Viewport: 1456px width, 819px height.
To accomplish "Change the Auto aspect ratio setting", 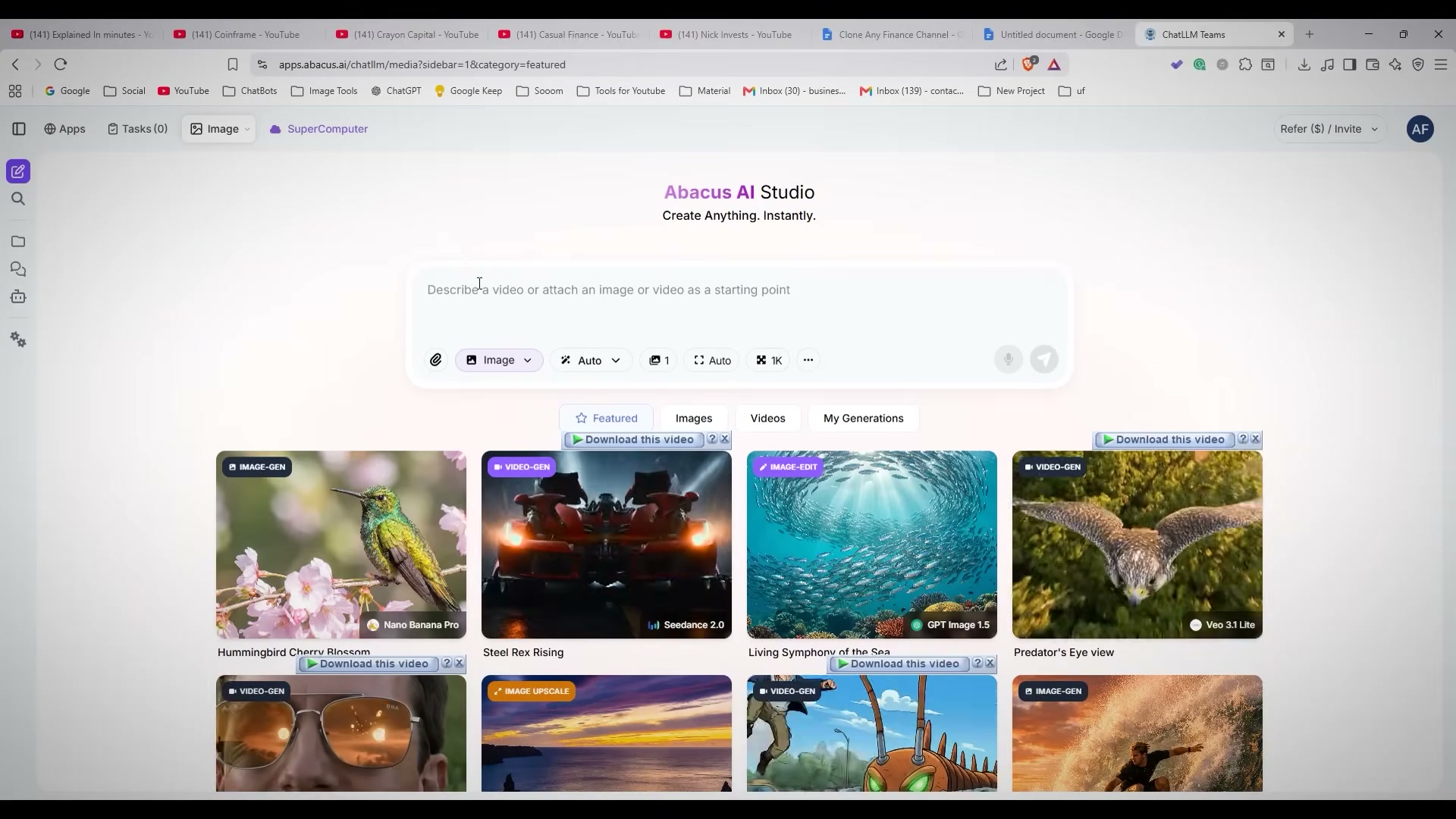I will [712, 360].
